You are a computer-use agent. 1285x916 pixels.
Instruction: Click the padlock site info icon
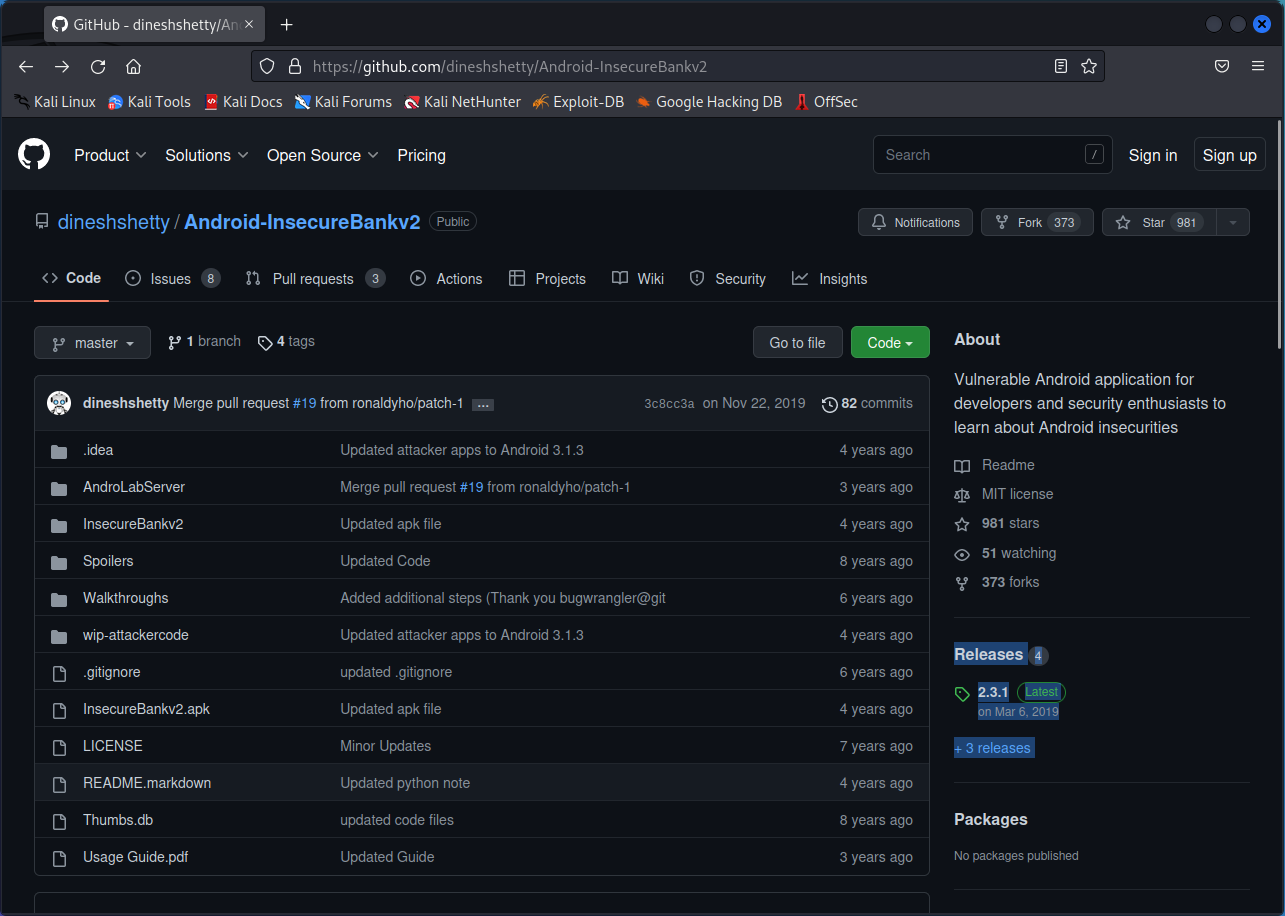[x=294, y=66]
